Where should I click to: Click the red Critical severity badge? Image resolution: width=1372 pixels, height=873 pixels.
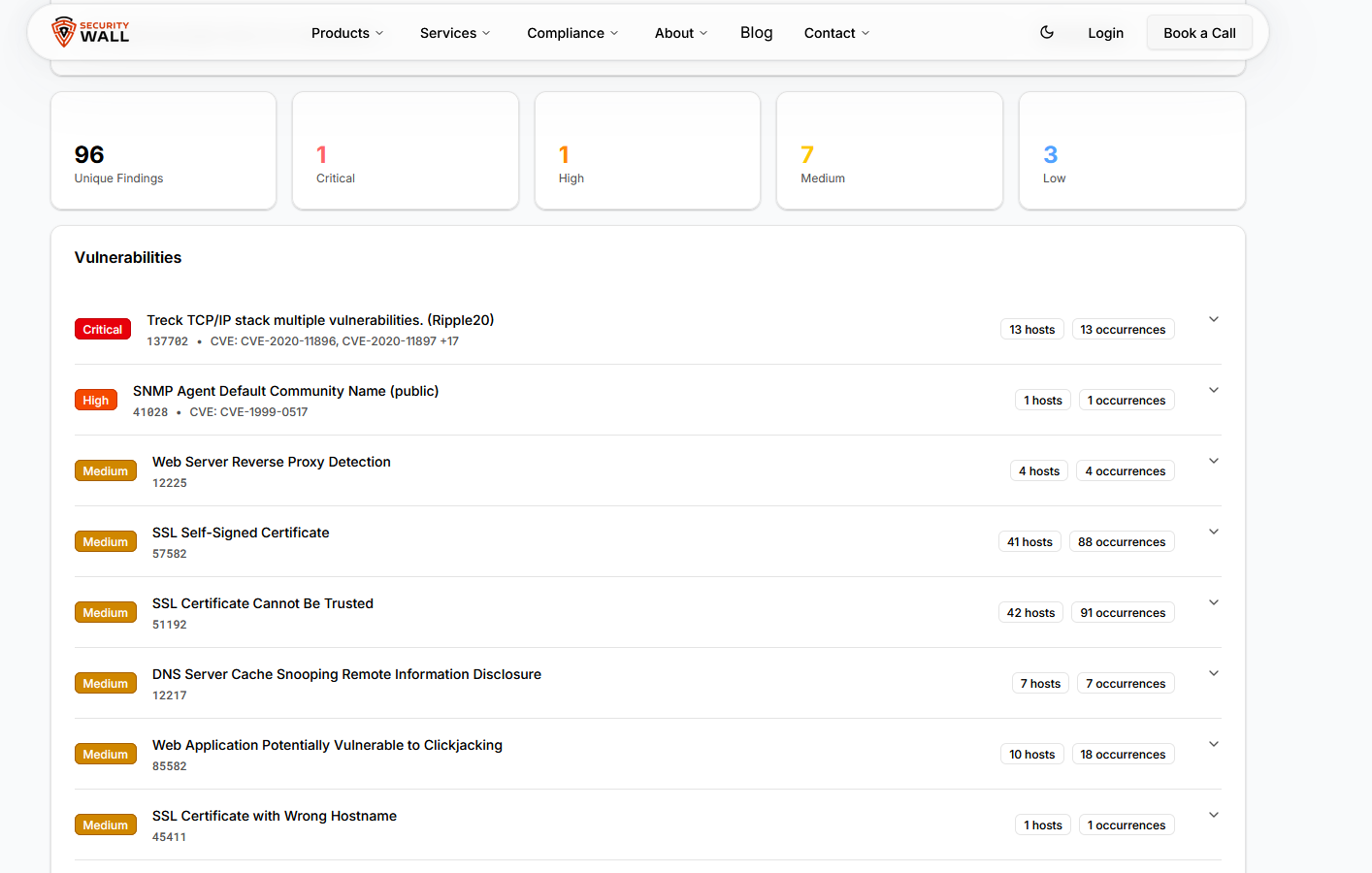(102, 330)
